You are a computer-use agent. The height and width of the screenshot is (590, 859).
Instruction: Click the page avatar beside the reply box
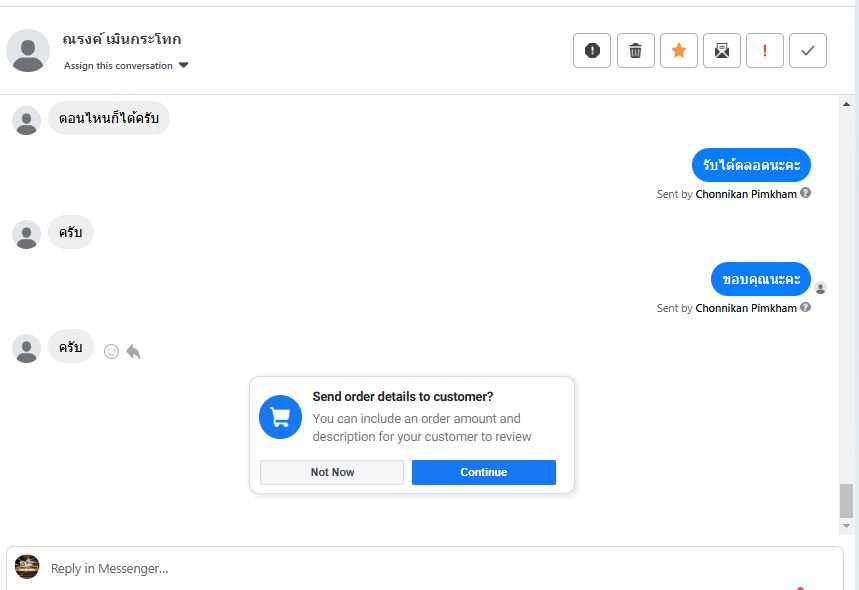pos(27,567)
